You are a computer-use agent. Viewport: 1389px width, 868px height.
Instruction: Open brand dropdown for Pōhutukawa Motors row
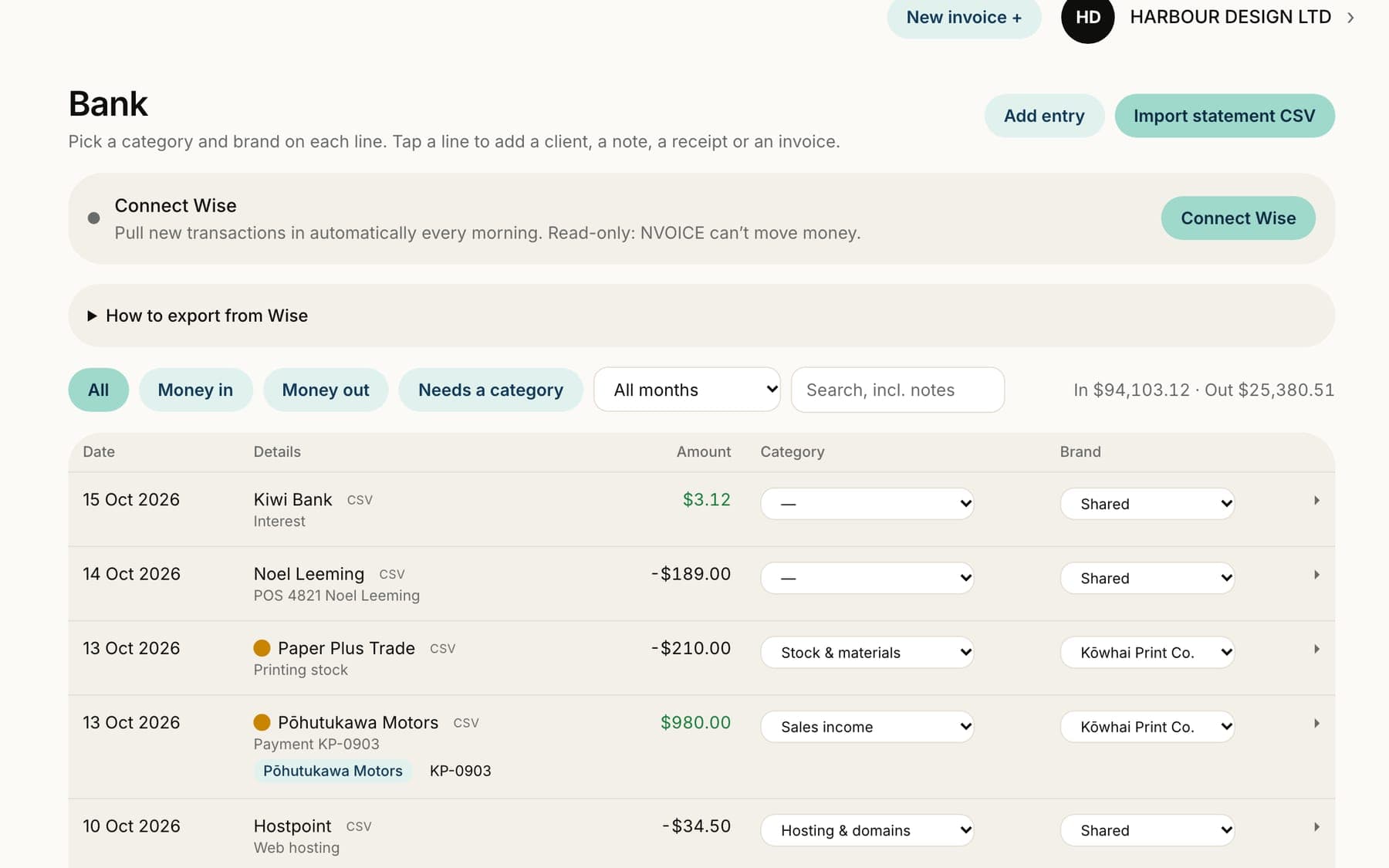click(x=1147, y=727)
